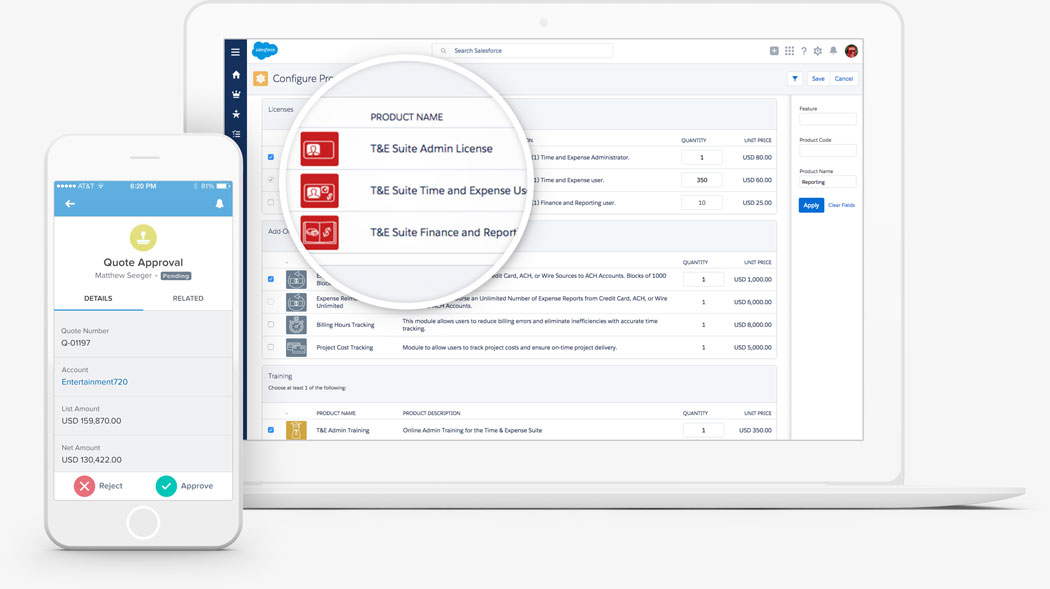Open the user profile avatar
Image resolution: width=1050 pixels, height=589 pixels.
coord(851,51)
